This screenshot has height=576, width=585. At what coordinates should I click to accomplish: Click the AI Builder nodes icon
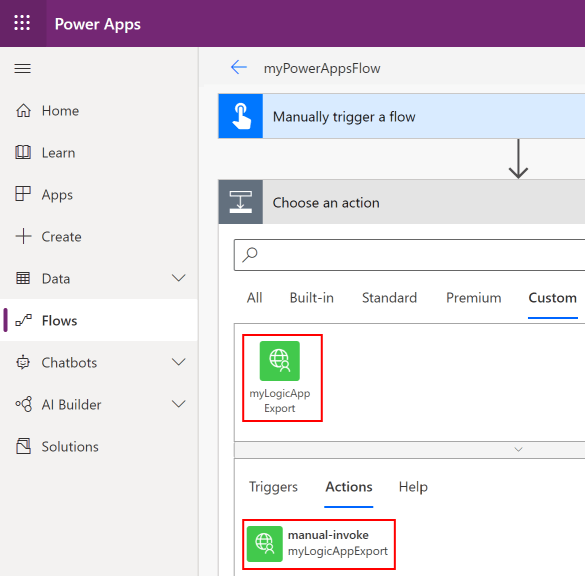click(x=24, y=404)
